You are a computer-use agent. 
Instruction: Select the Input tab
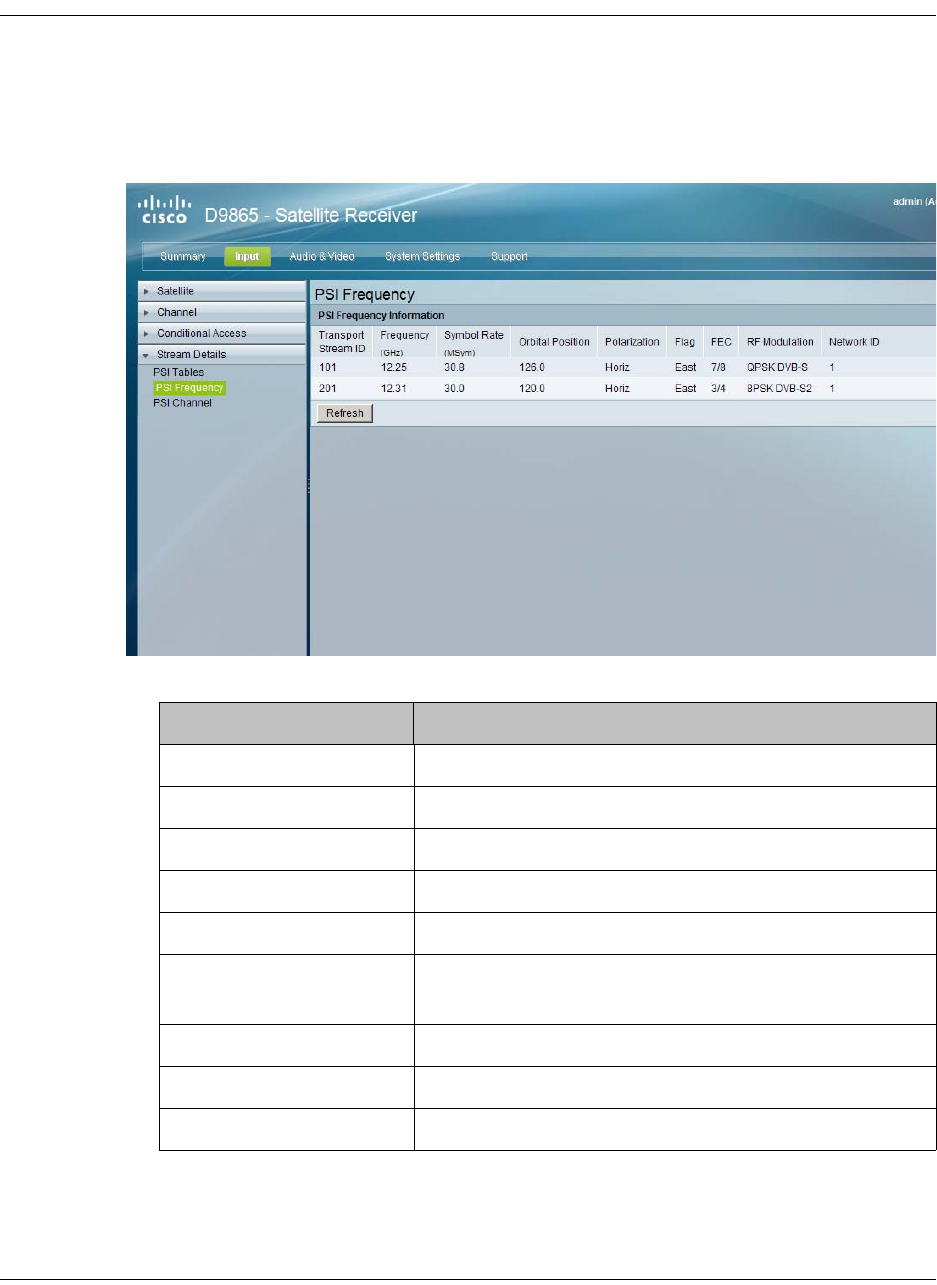[247, 257]
